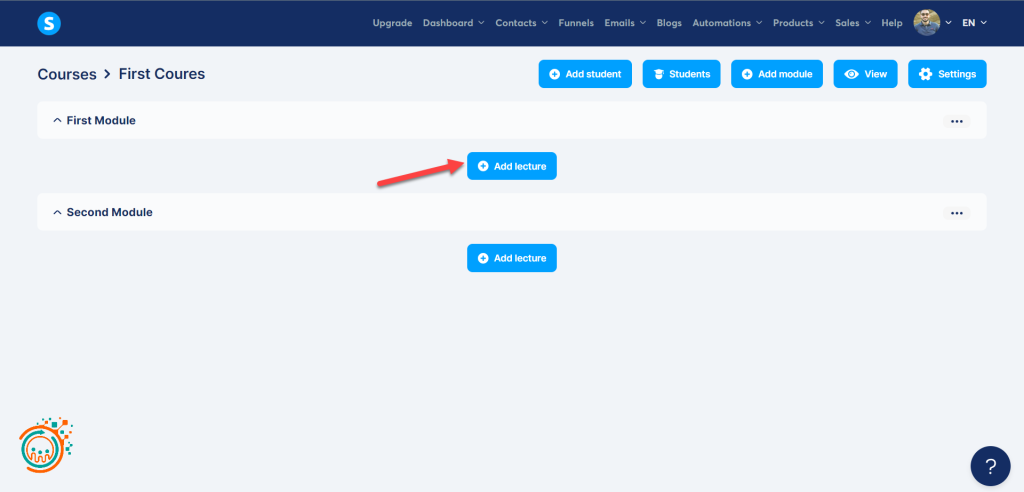The image size is (1024, 492).
Task: Open three-dots menu for Second Module
Action: 956,213
